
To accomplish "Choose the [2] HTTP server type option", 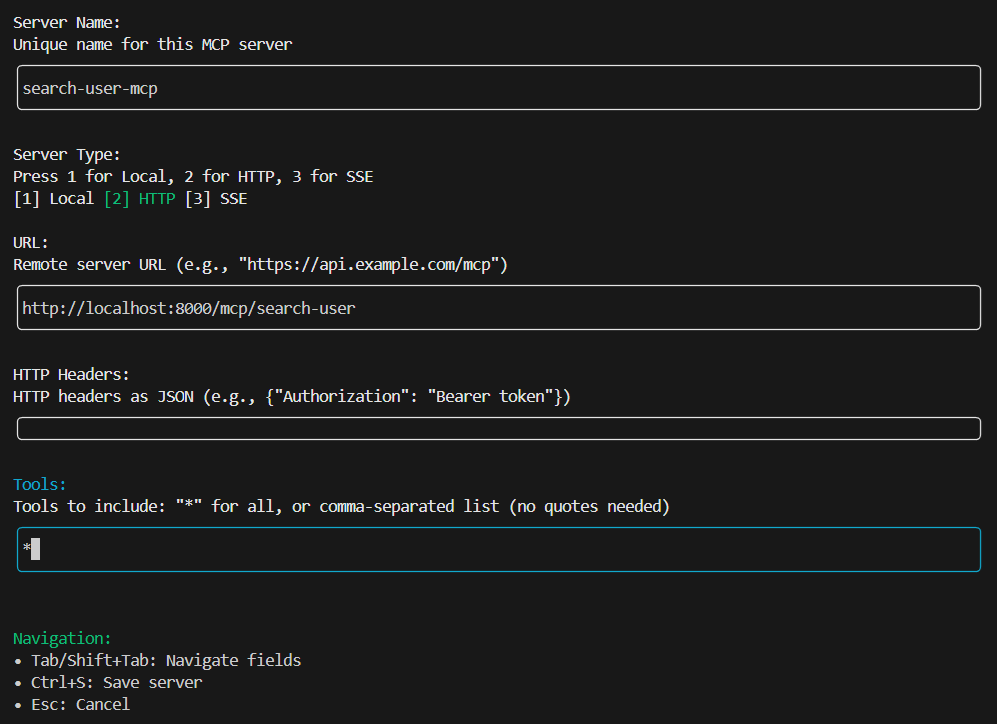I will (139, 198).
